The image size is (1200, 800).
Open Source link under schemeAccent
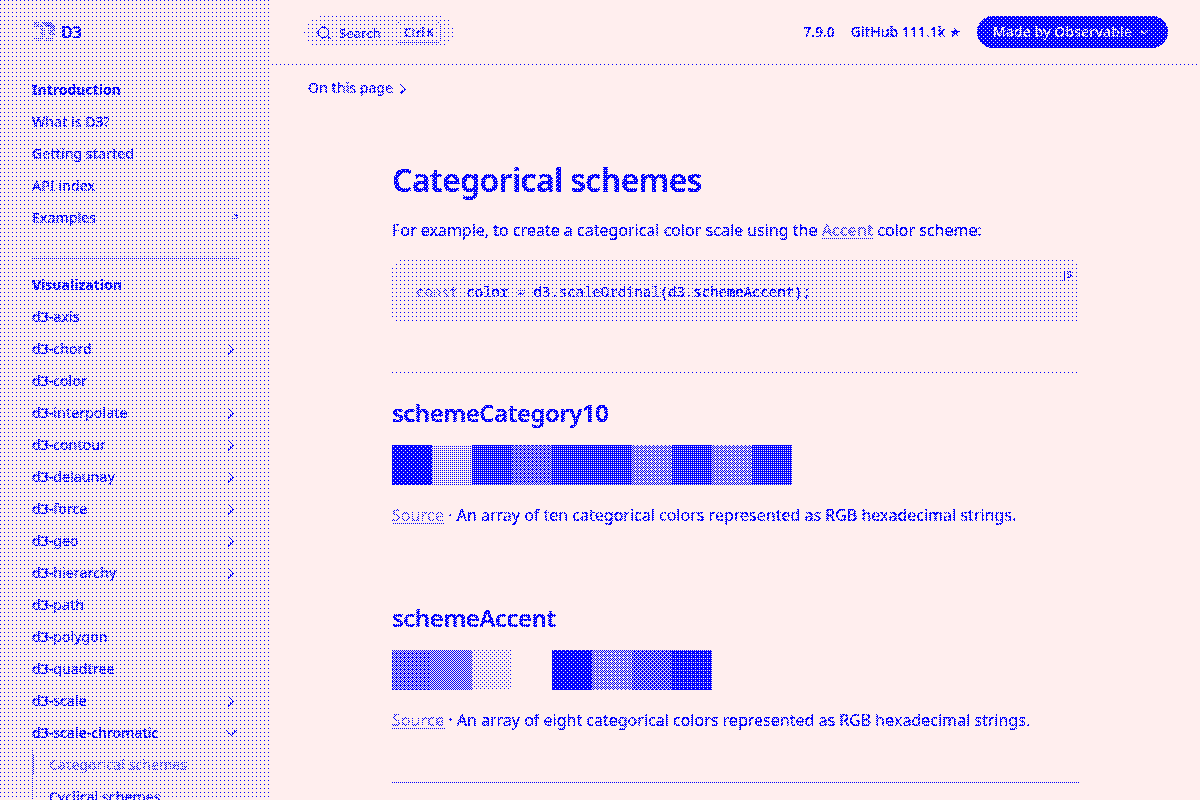[x=418, y=721]
